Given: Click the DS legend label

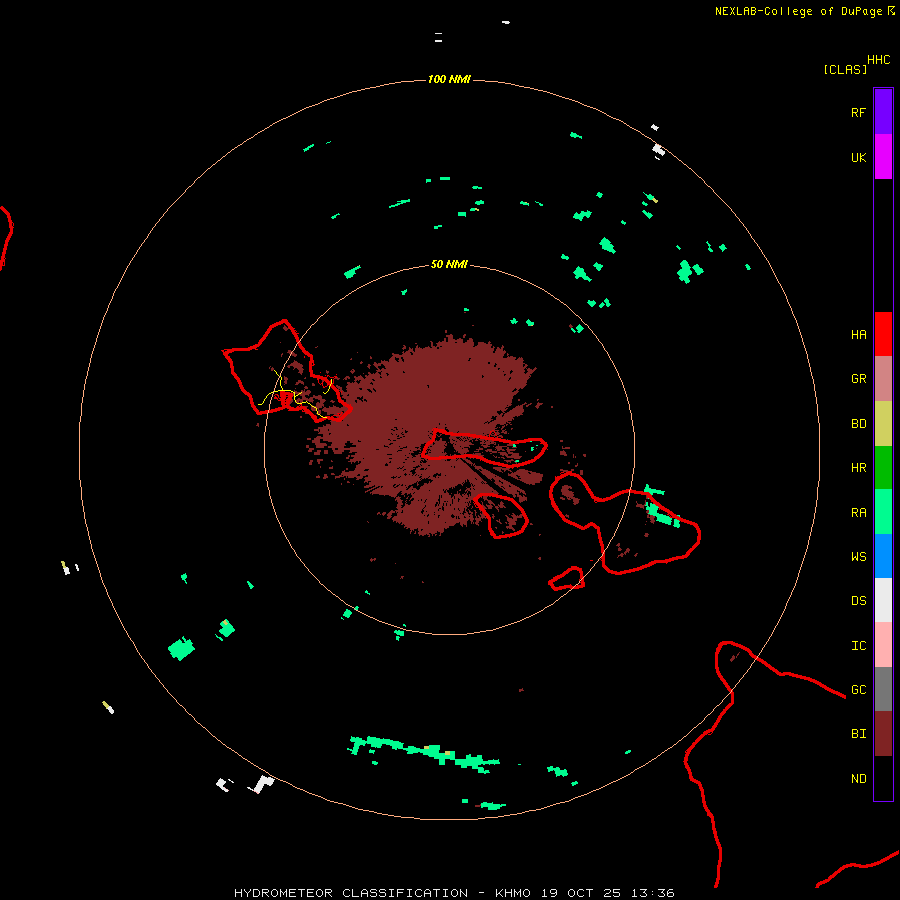Looking at the screenshot, I should pos(858,601).
